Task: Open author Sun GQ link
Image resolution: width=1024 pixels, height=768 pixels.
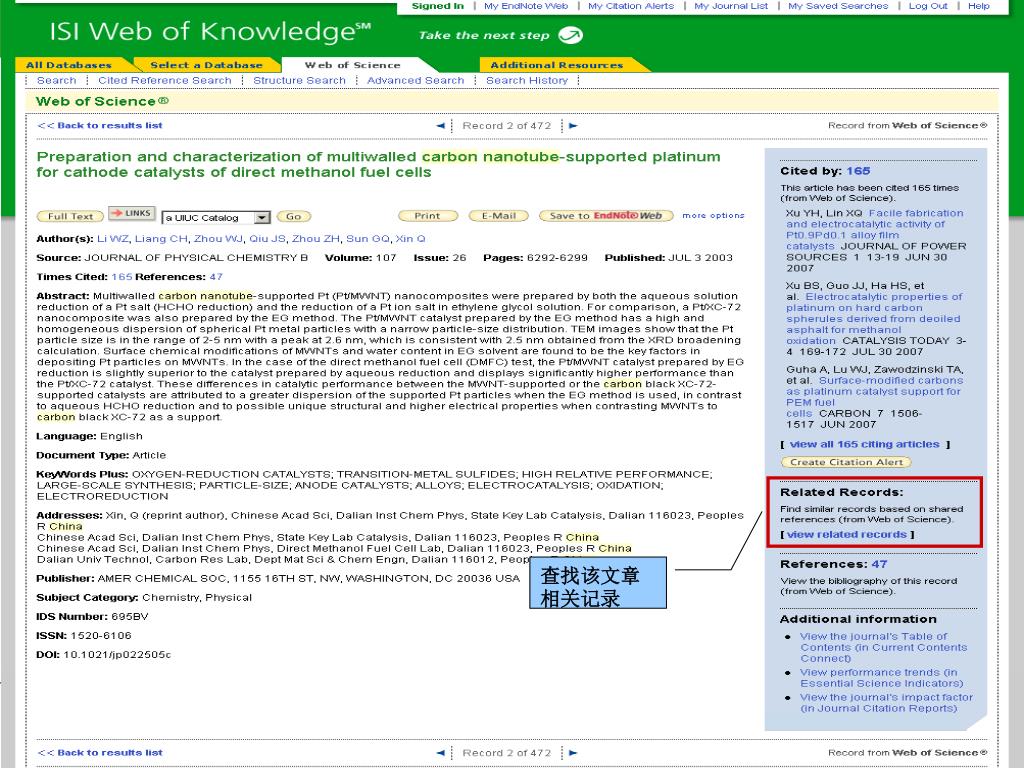Action: click(x=367, y=238)
